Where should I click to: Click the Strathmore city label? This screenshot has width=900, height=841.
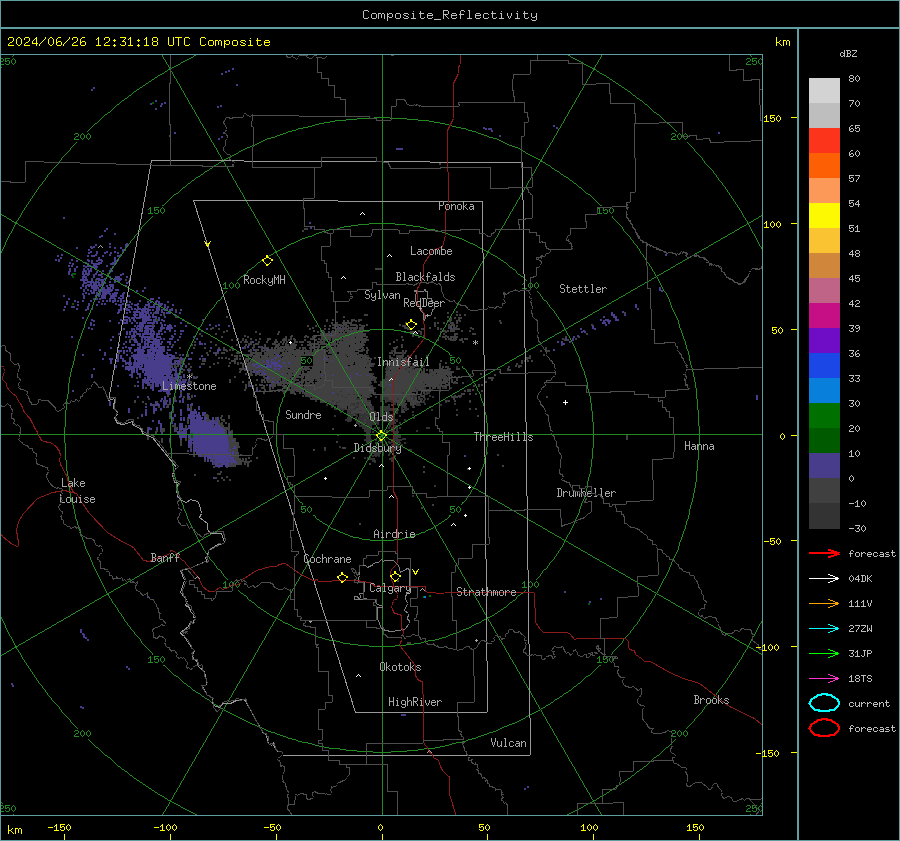pos(486,592)
